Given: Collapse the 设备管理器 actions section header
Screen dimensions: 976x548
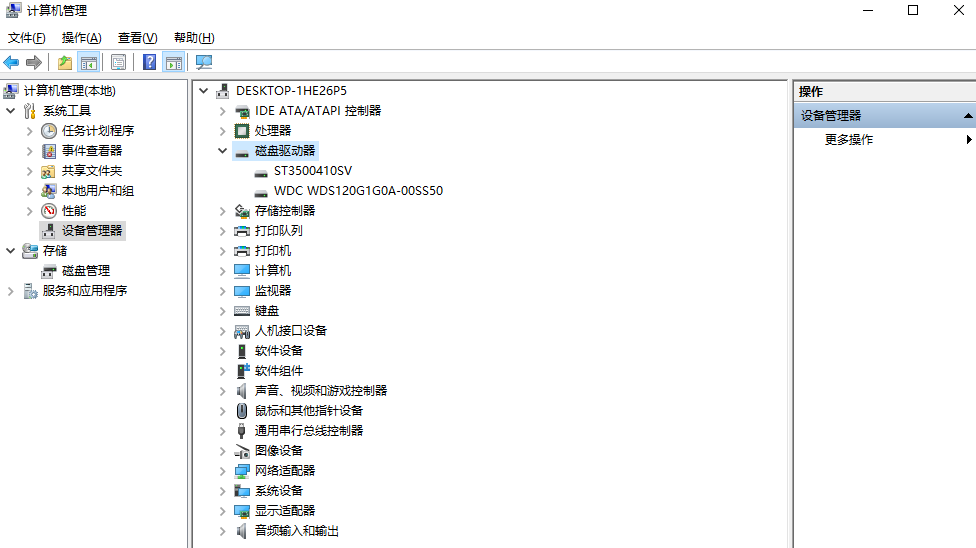Looking at the screenshot, I should coord(967,116).
